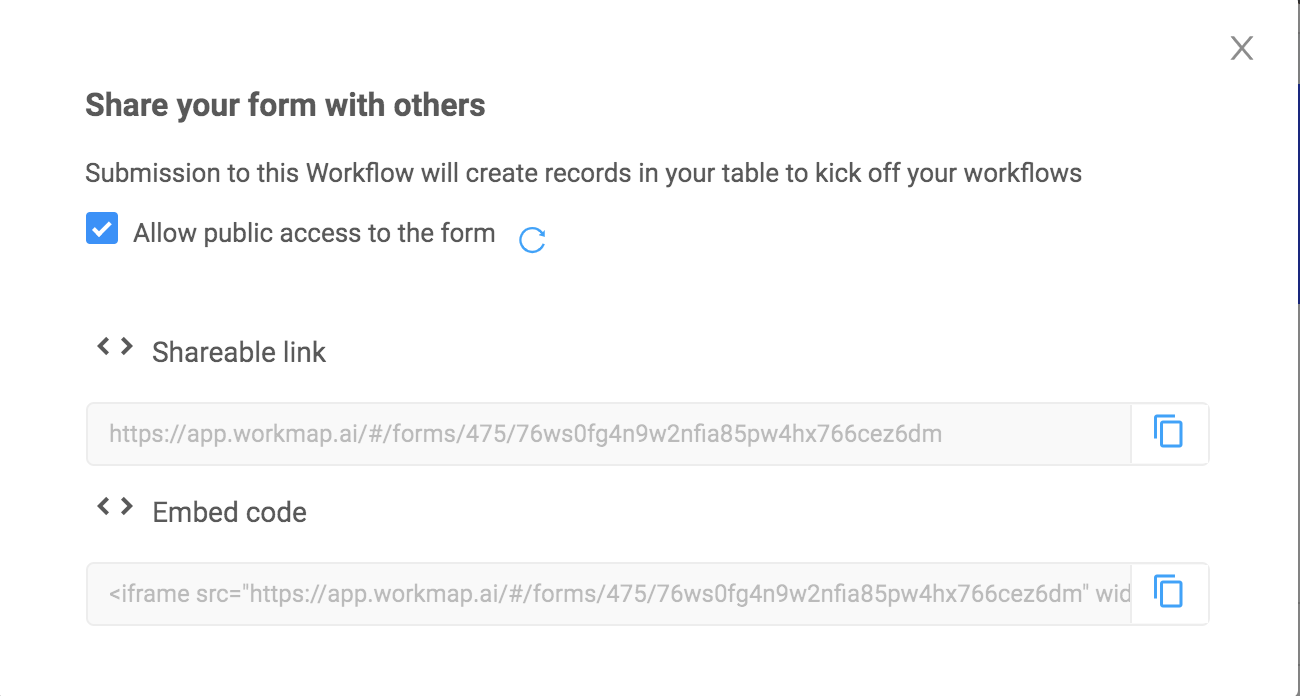Image resolution: width=1300 pixels, height=696 pixels.
Task: Copy the embed code to clipboard
Action: 1168,593
